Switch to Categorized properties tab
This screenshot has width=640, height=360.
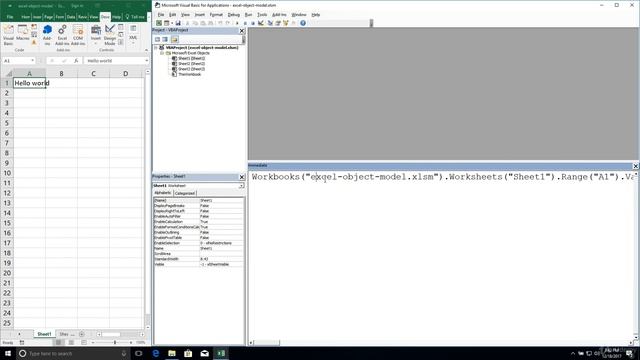tap(185, 193)
